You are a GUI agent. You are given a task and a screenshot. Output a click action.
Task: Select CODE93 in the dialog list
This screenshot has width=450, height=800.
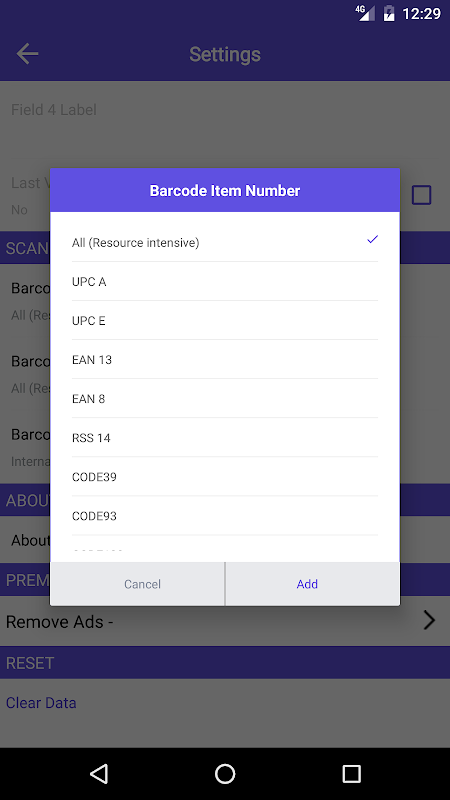tap(225, 516)
